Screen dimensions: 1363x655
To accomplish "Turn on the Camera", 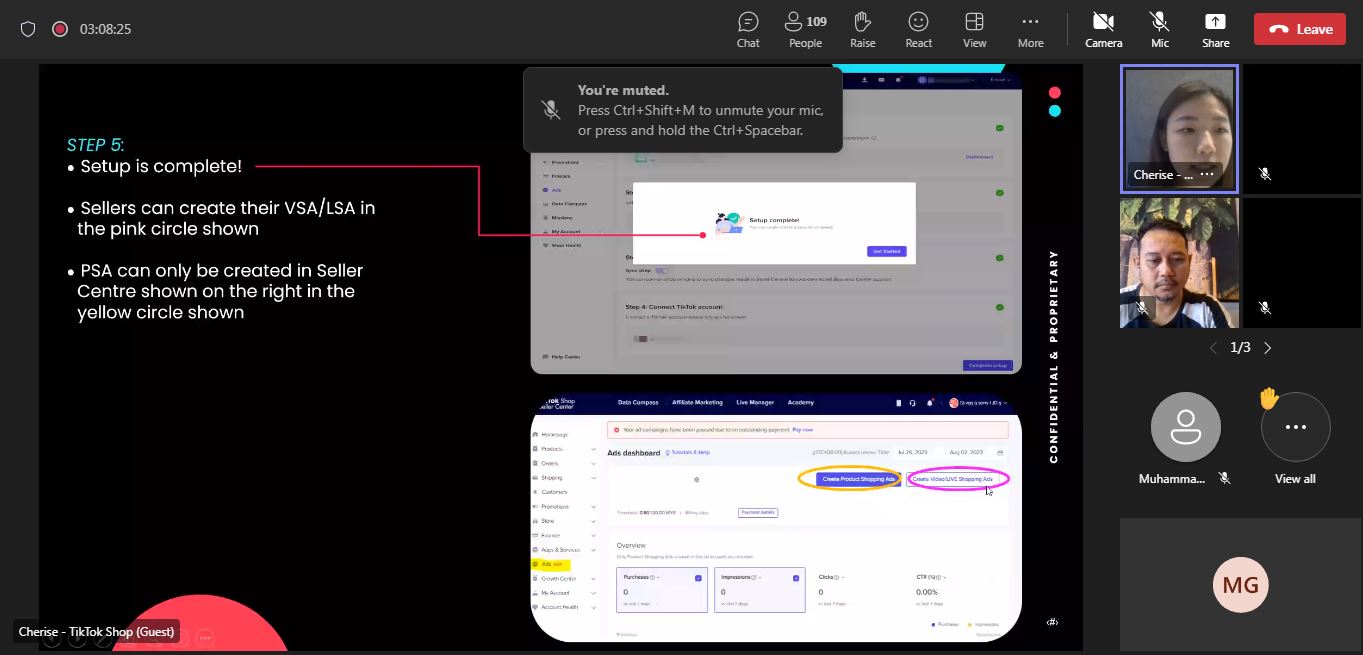I will (x=1103, y=30).
